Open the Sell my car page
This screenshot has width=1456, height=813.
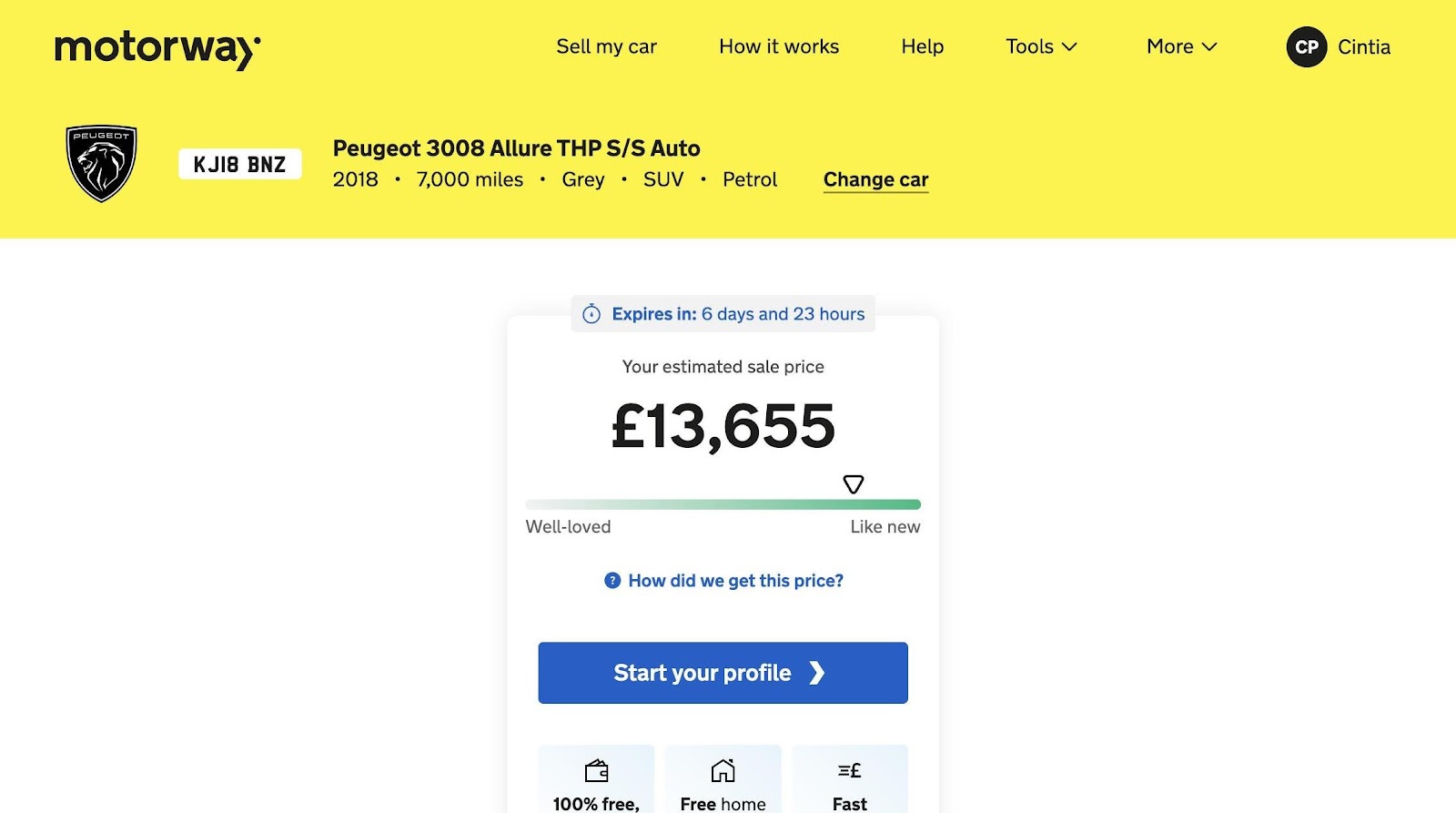[x=606, y=47]
